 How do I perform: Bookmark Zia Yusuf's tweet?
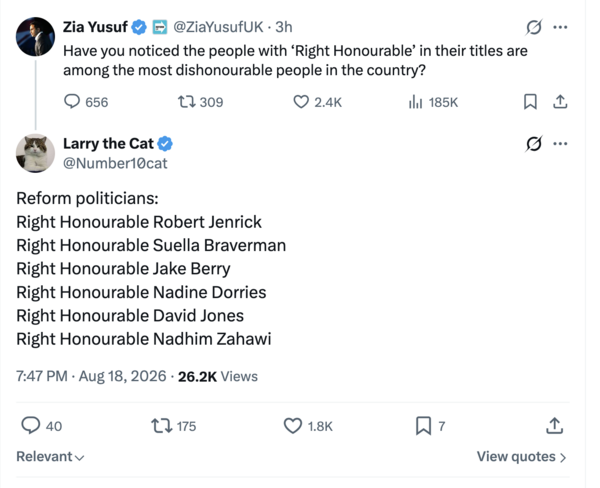point(530,102)
